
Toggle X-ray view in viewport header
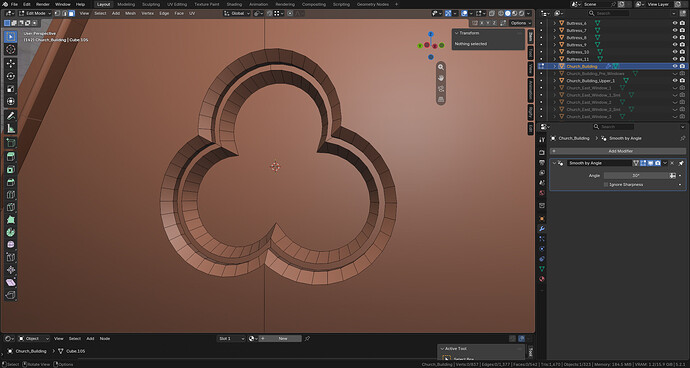492,13
